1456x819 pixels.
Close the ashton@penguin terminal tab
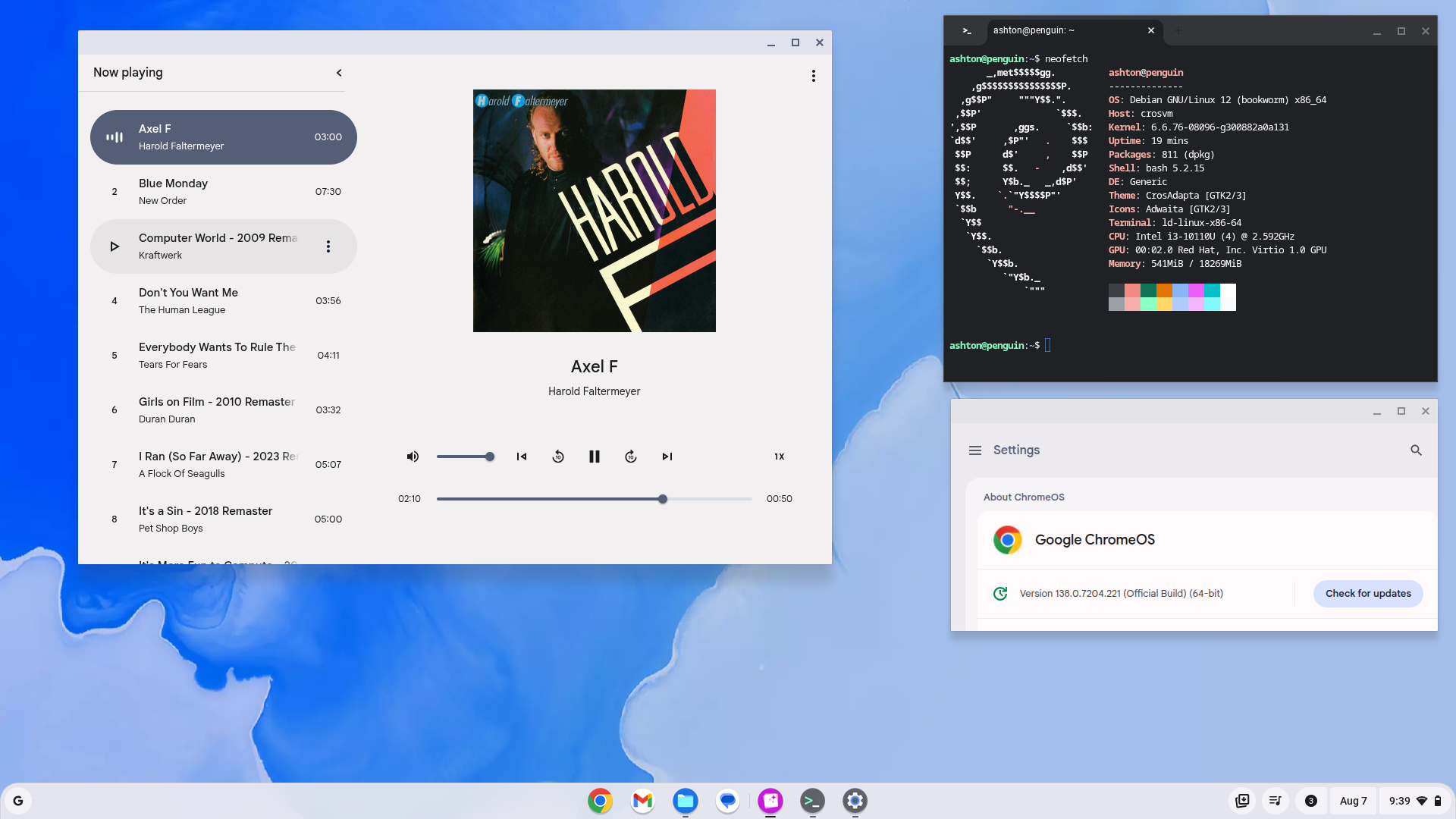coord(1151,30)
